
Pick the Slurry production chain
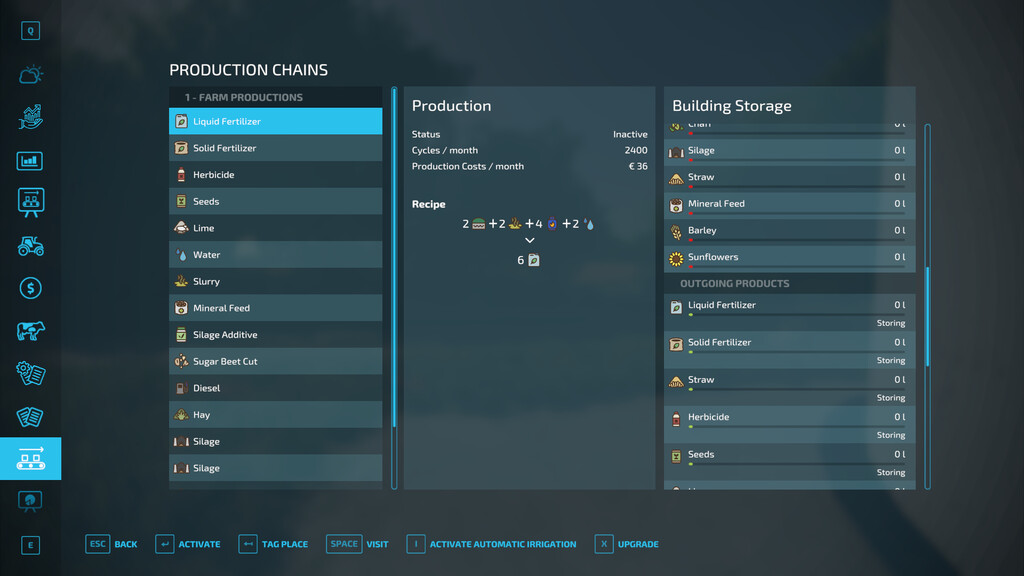coord(276,281)
